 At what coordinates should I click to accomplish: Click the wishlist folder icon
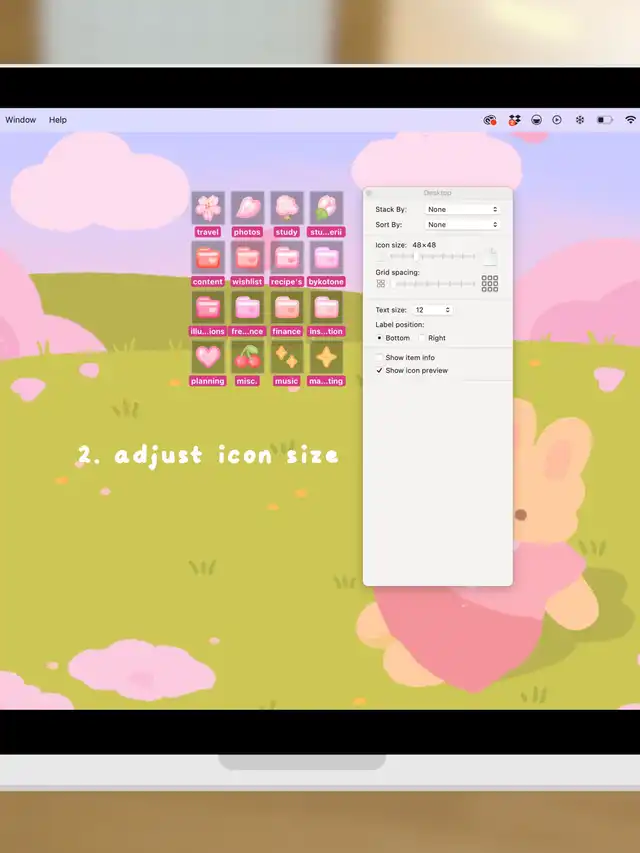[247, 258]
